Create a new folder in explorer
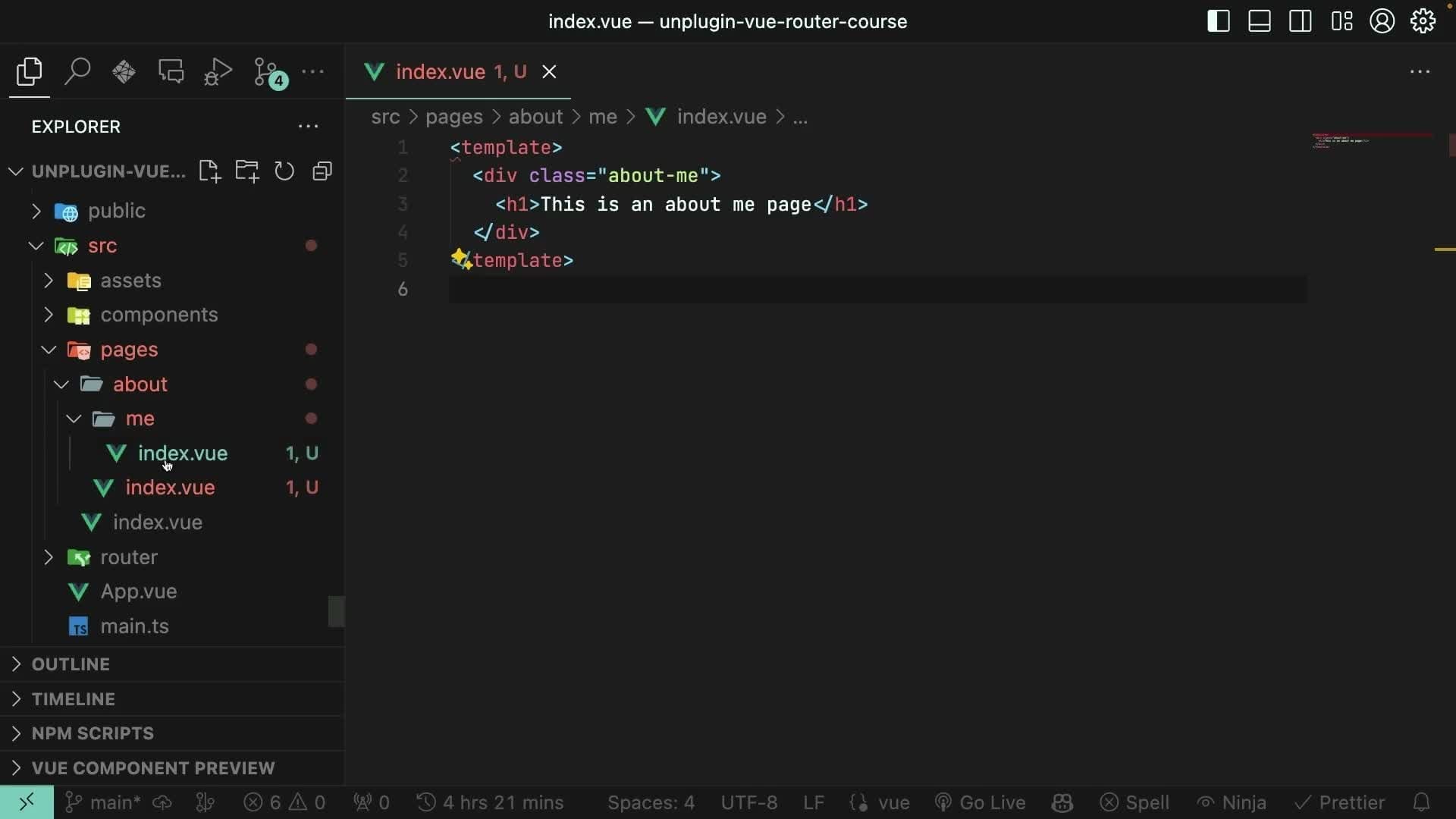Image resolution: width=1456 pixels, height=819 pixels. point(246,171)
